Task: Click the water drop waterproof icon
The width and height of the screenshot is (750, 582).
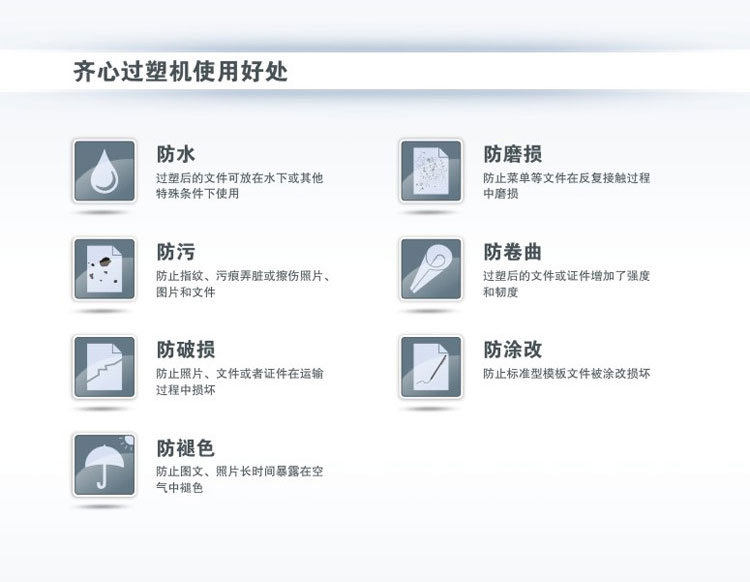Action: pos(103,171)
